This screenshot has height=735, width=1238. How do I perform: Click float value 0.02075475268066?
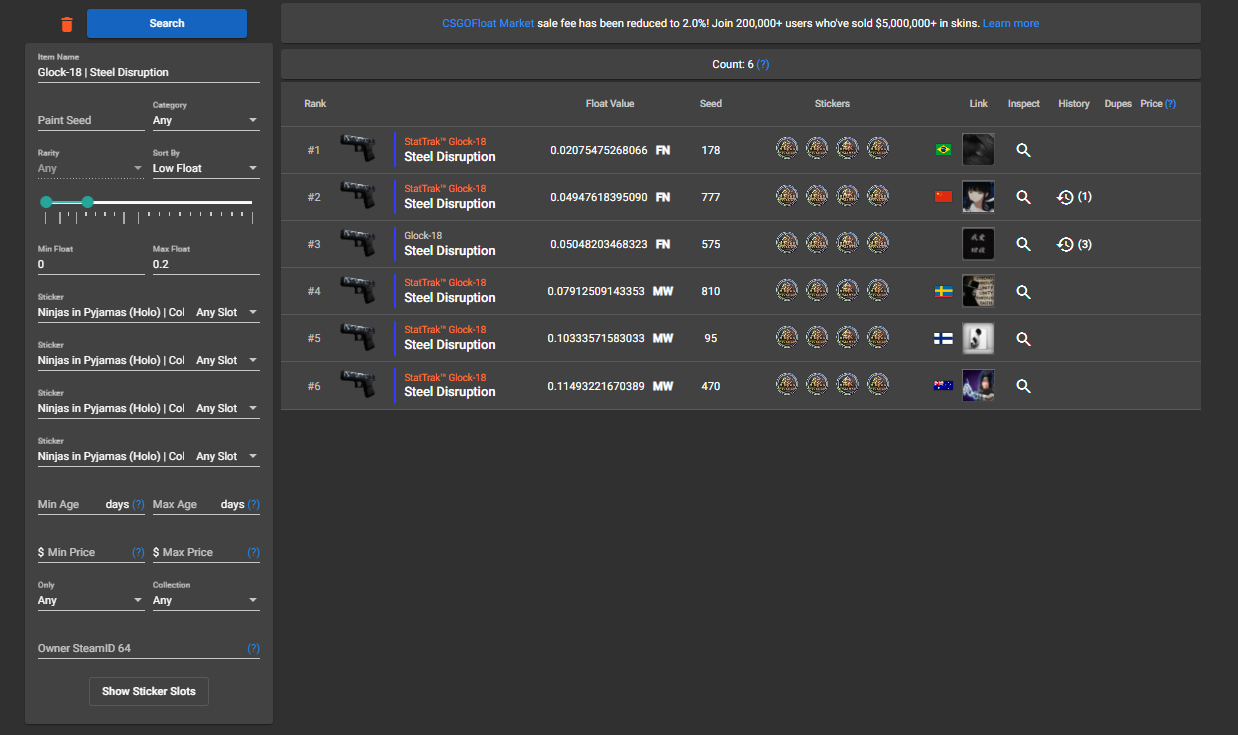599,150
